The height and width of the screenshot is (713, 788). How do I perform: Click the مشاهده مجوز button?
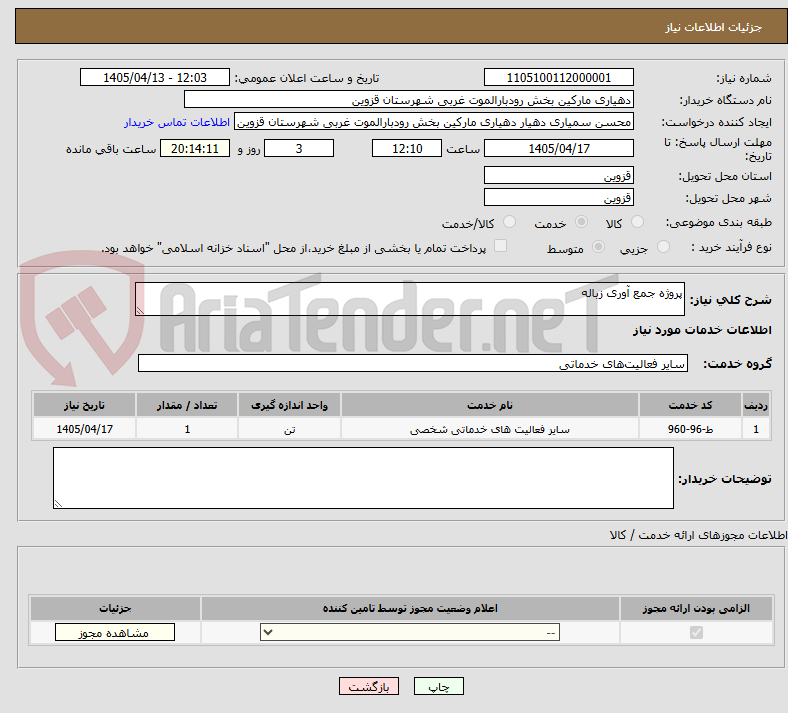115,632
